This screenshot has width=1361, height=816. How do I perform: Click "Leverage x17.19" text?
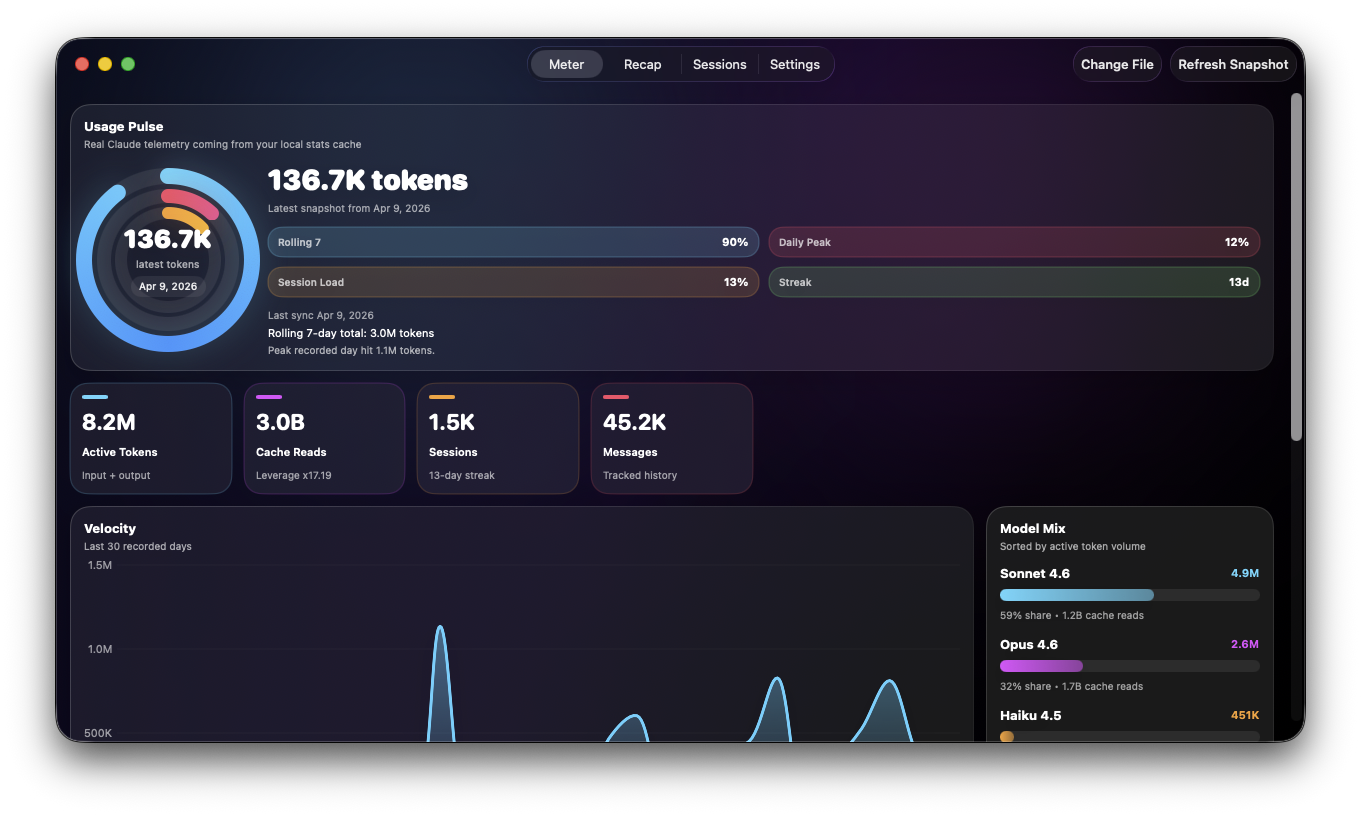[294, 476]
